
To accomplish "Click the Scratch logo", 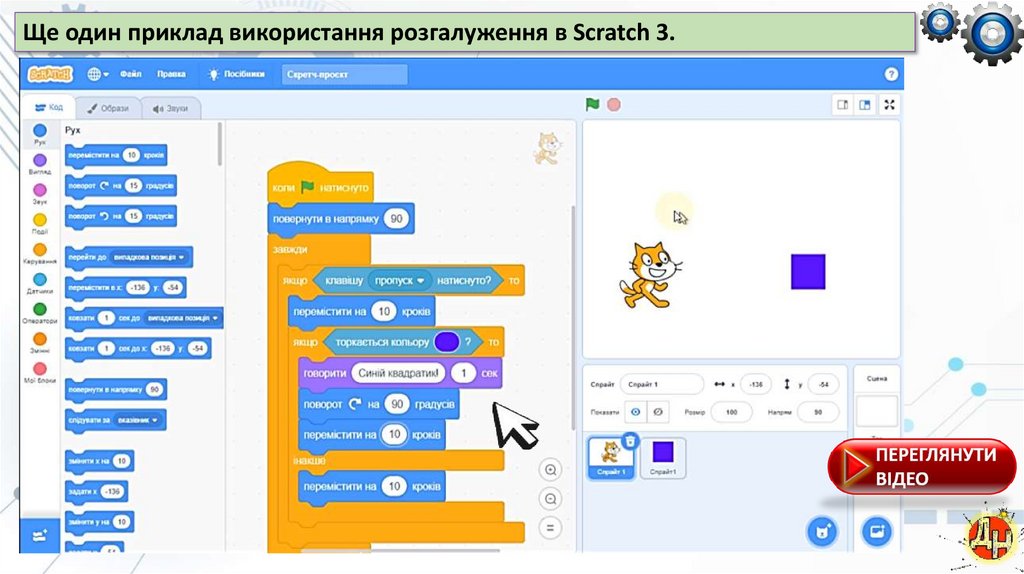I will [x=50, y=74].
